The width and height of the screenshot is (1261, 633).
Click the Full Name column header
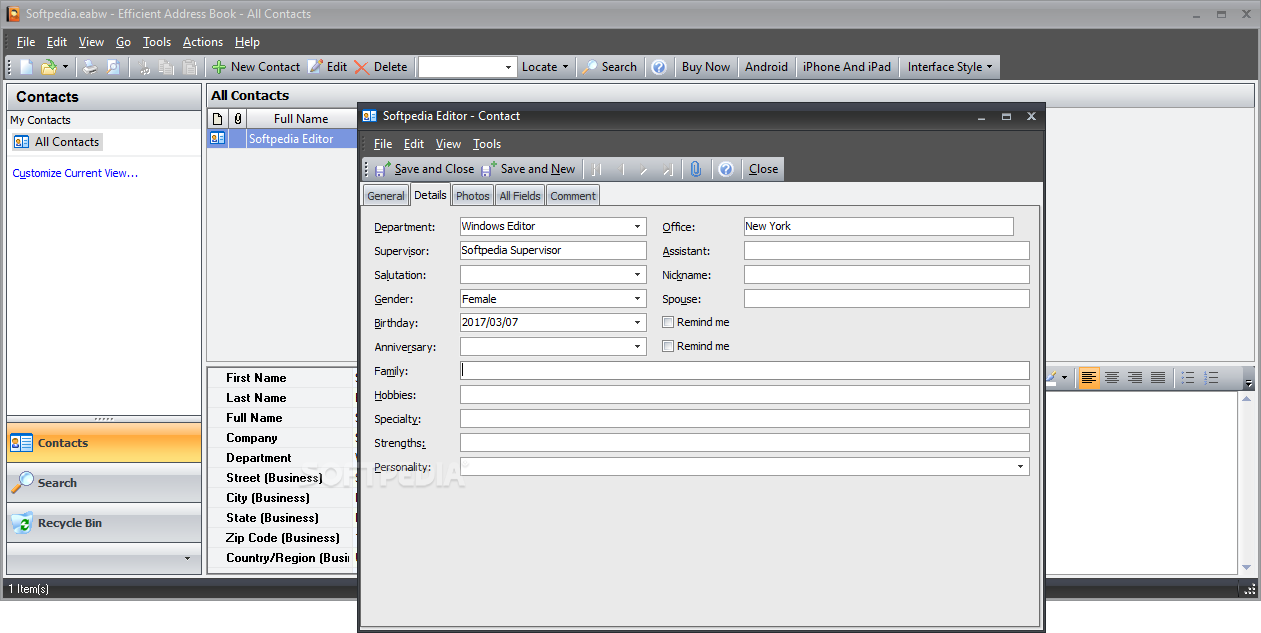click(x=301, y=118)
